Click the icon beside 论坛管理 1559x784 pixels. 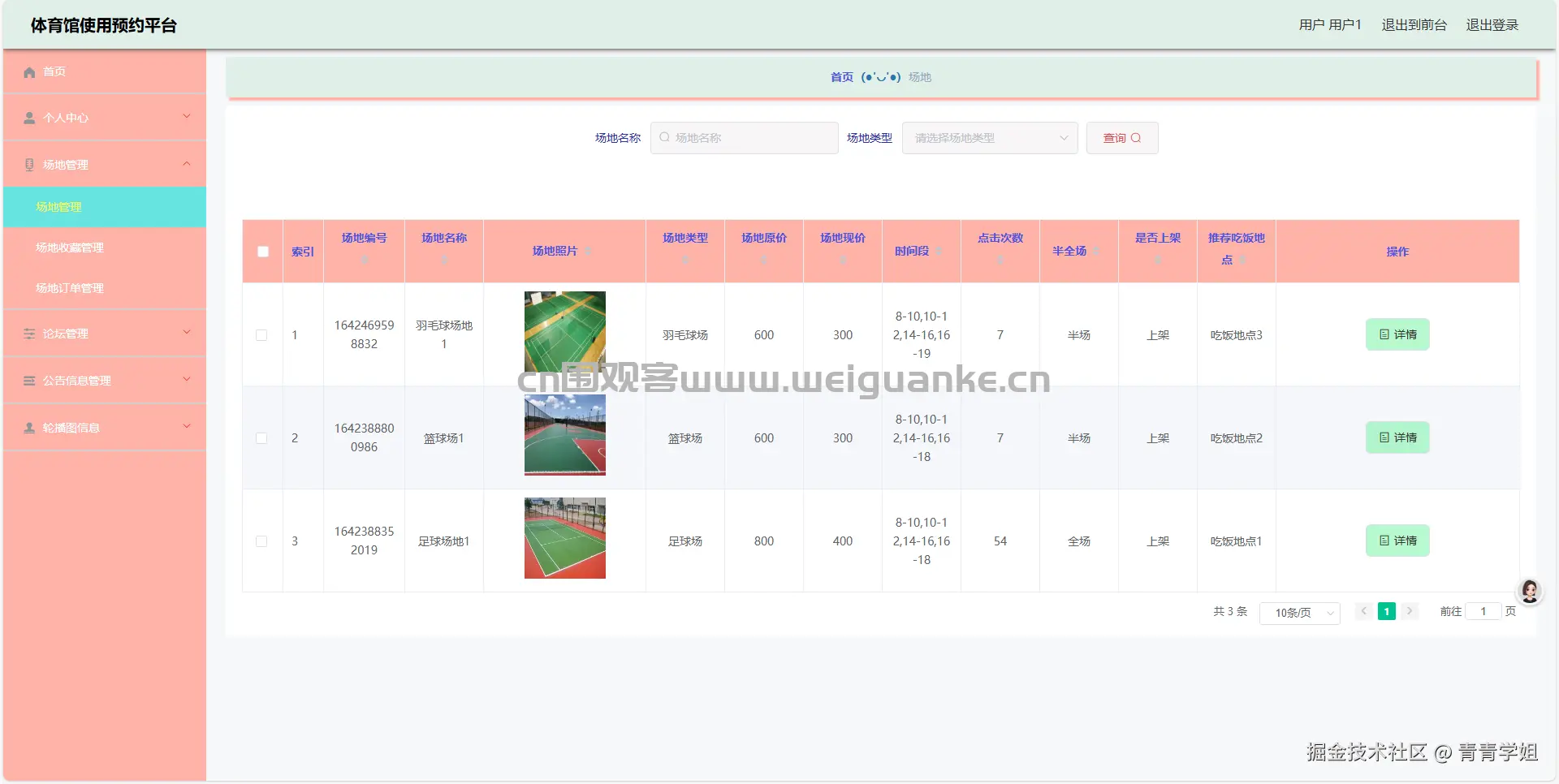pyautogui.click(x=29, y=334)
